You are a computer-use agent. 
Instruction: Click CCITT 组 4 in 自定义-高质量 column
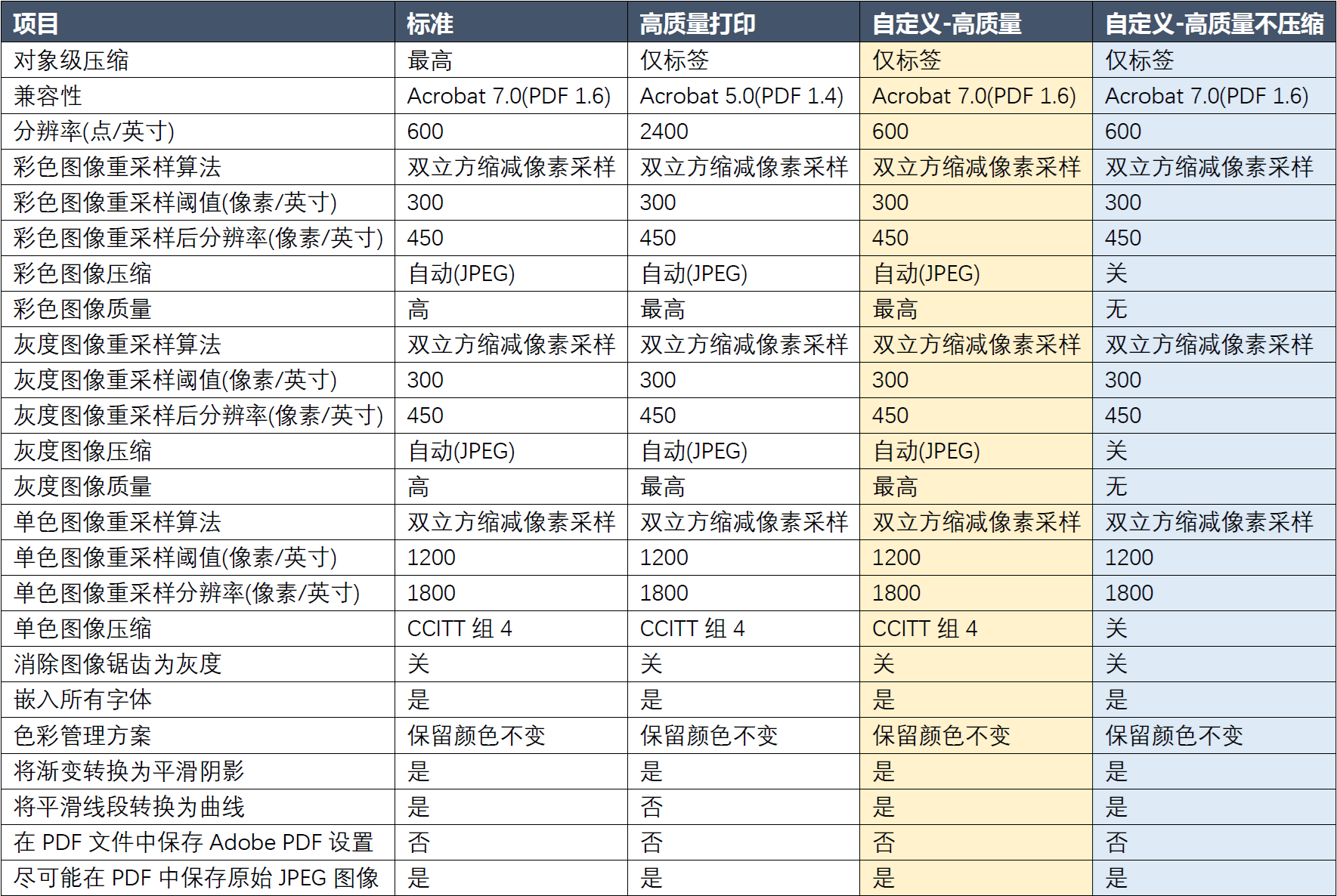click(x=925, y=629)
